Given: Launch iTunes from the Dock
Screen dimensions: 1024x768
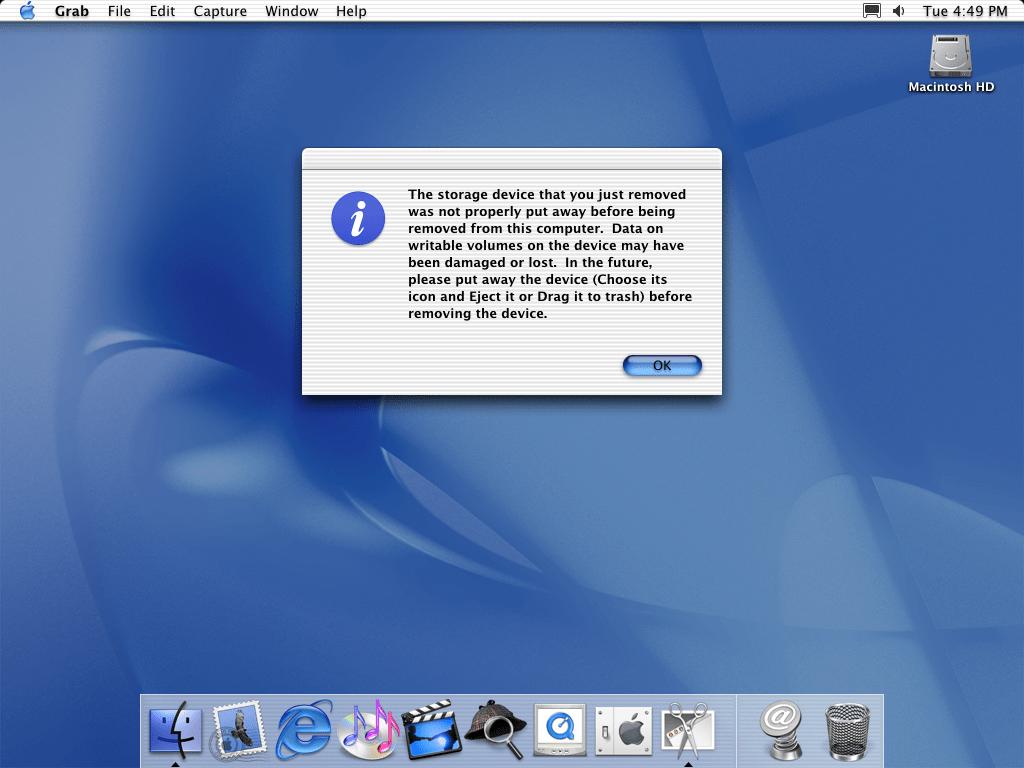Looking at the screenshot, I should pyautogui.click(x=368, y=729).
